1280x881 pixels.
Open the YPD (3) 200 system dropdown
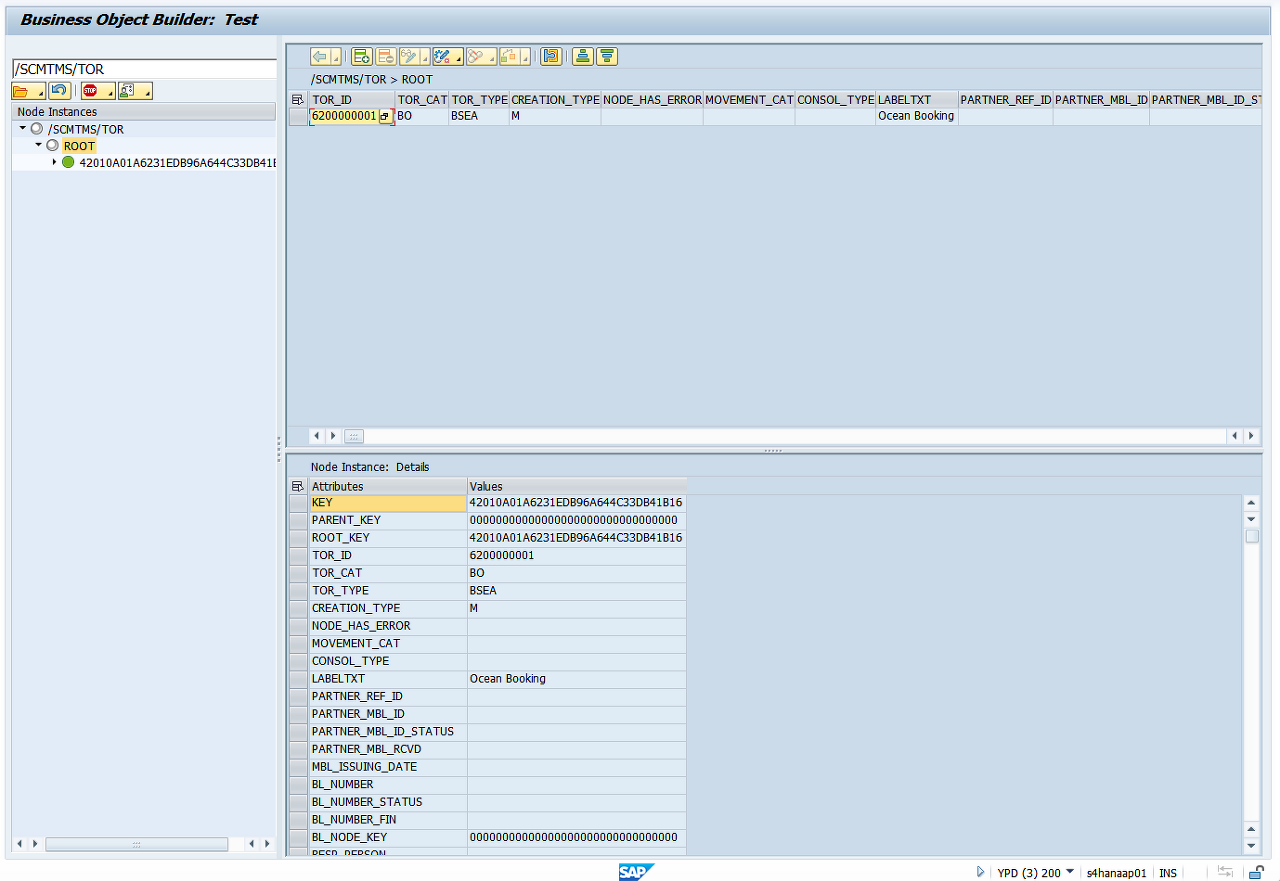click(x=1070, y=872)
